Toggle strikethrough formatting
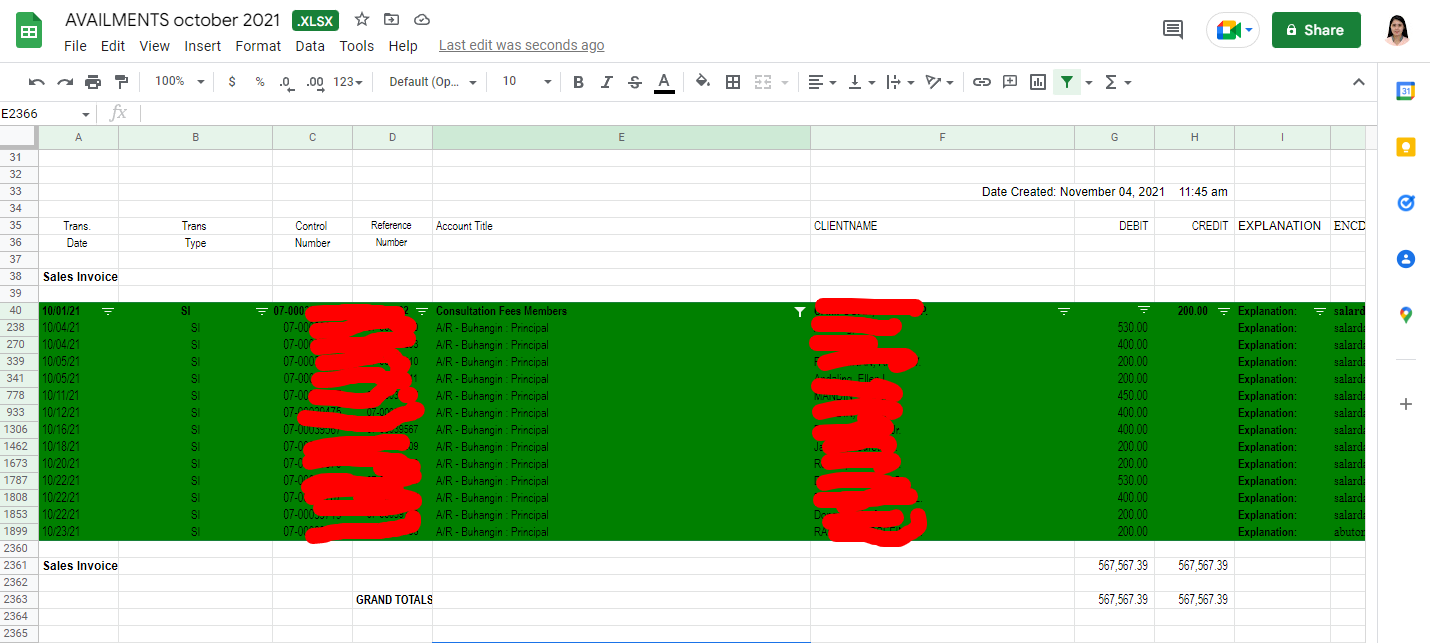The width and height of the screenshot is (1430, 643). click(x=634, y=82)
